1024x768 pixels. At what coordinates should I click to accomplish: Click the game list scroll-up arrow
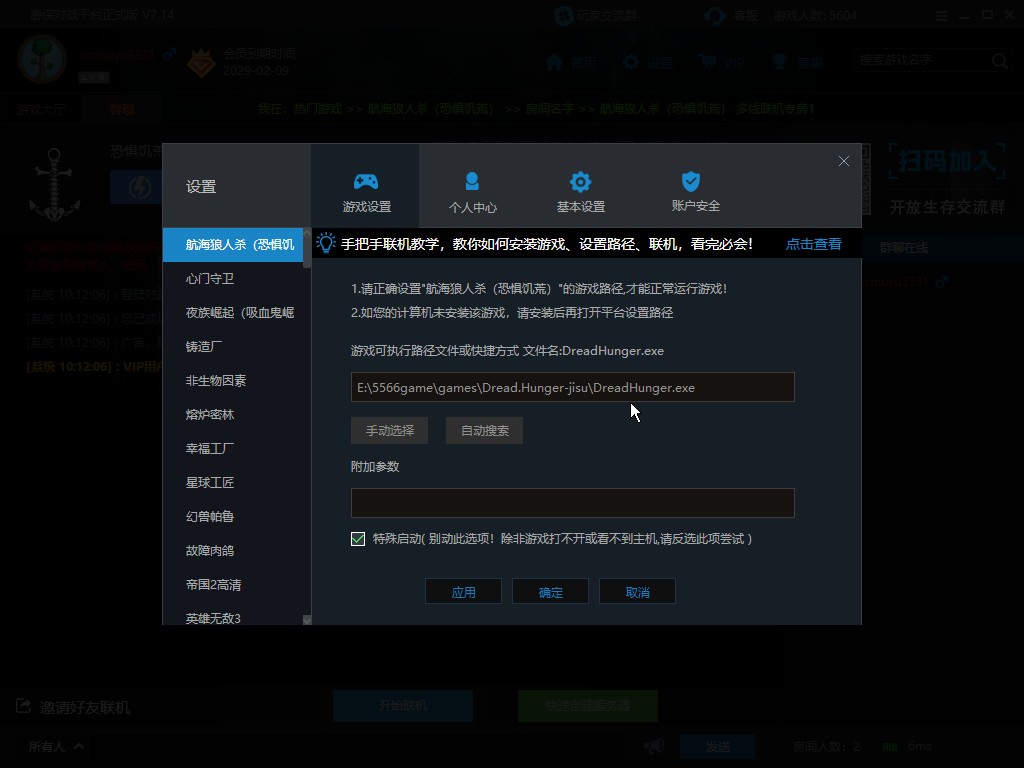[x=307, y=232]
